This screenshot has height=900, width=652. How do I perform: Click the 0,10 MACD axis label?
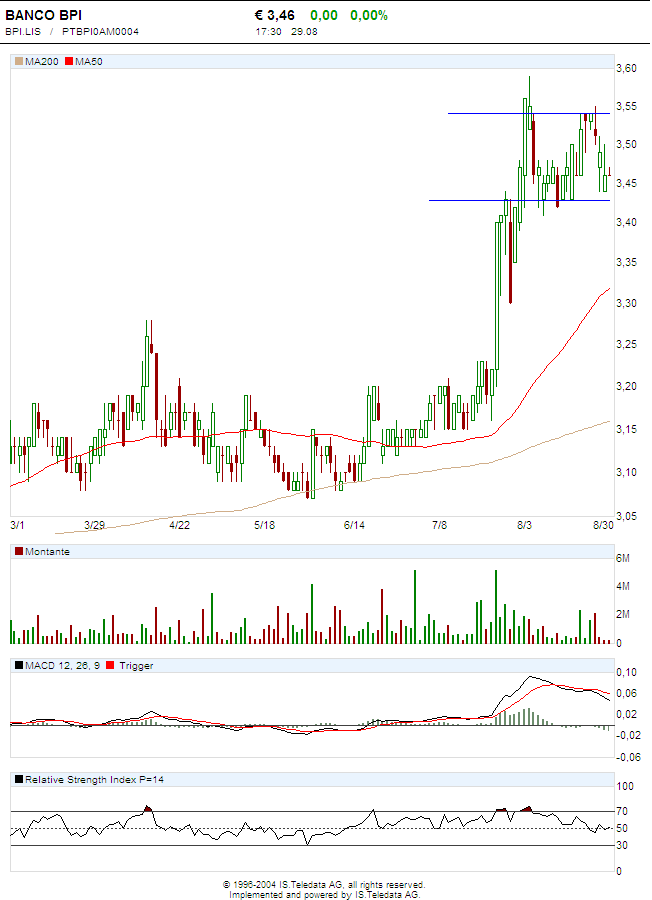click(x=626, y=672)
